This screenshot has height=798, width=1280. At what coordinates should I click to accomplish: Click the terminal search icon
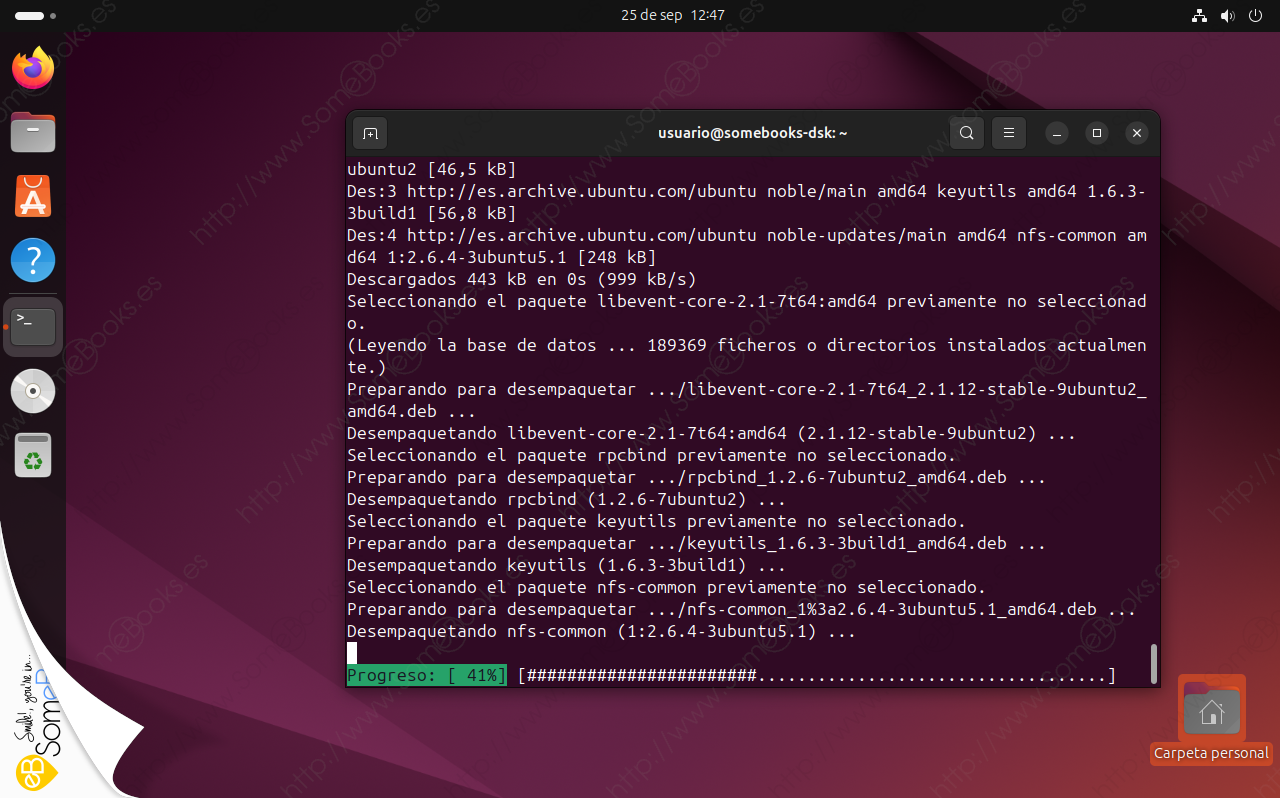966,133
